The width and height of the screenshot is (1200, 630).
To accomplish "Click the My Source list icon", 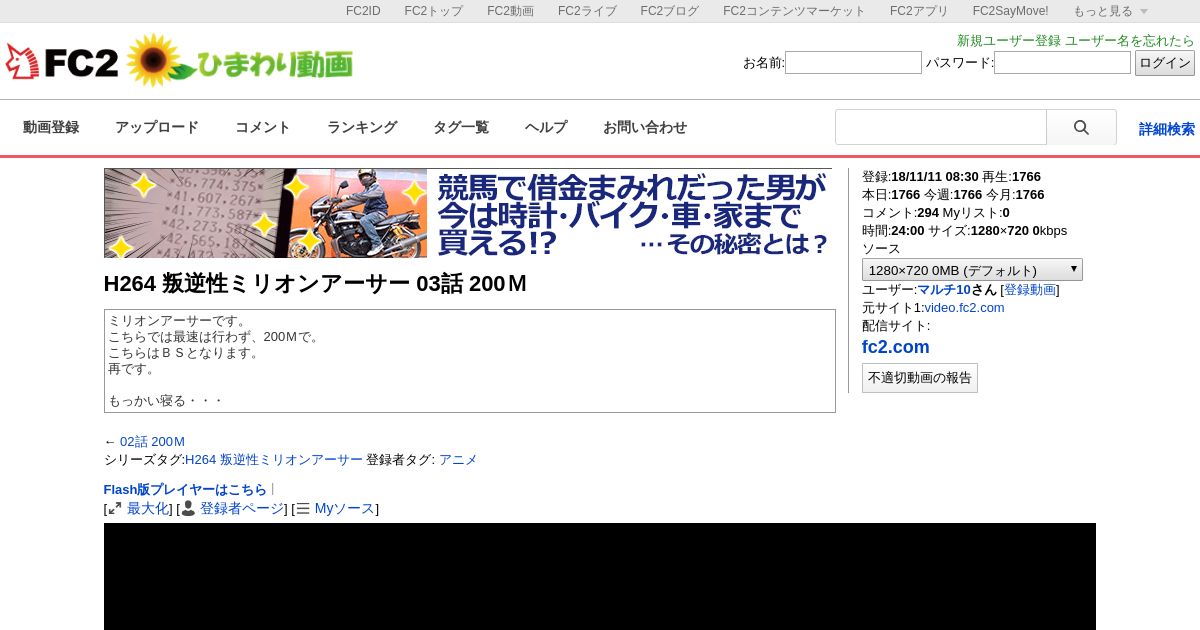I will coord(303,509).
